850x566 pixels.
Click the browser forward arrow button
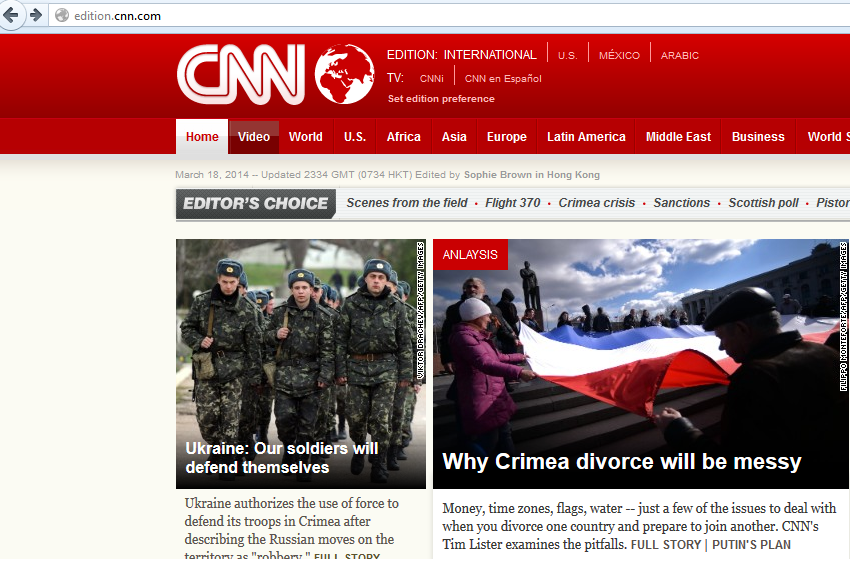[36, 15]
